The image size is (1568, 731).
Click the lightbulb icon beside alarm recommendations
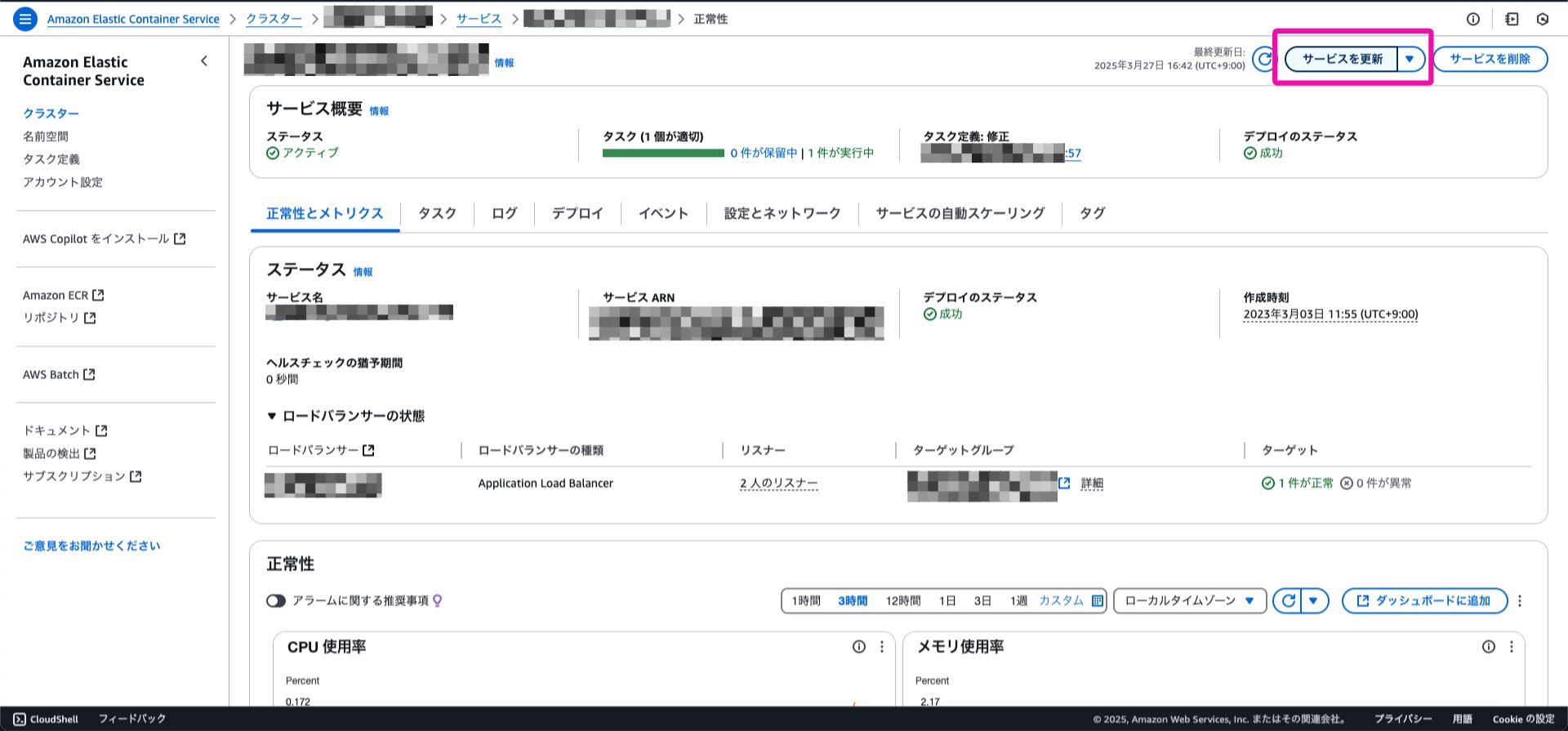coord(438,600)
